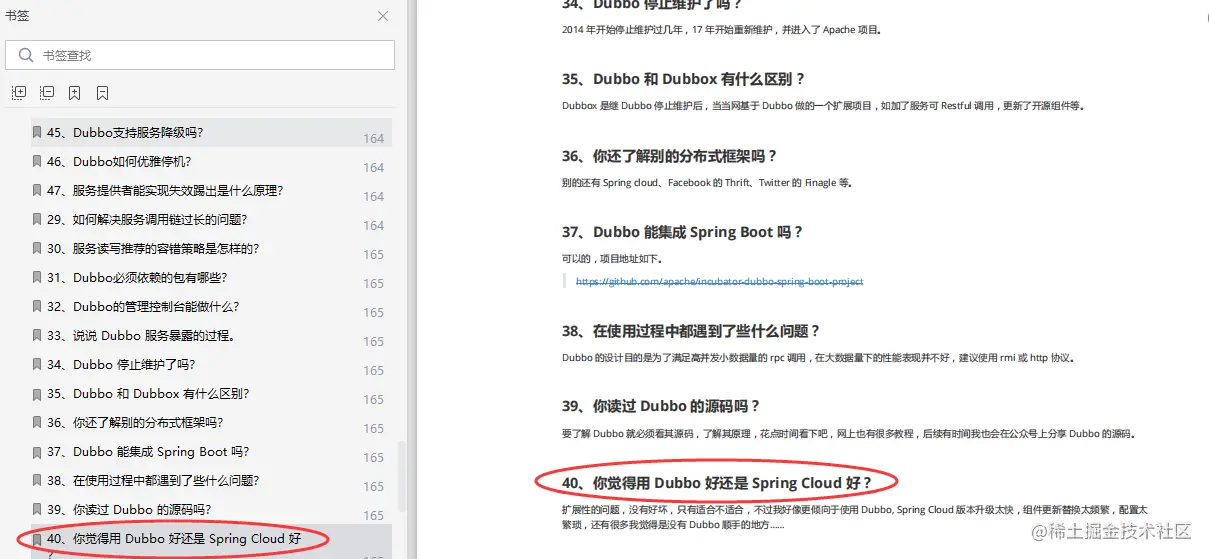Click bookmark icon beside 33、说说 Dubbo 服务暴露的过程。
The image size is (1209, 559).
click(37, 335)
